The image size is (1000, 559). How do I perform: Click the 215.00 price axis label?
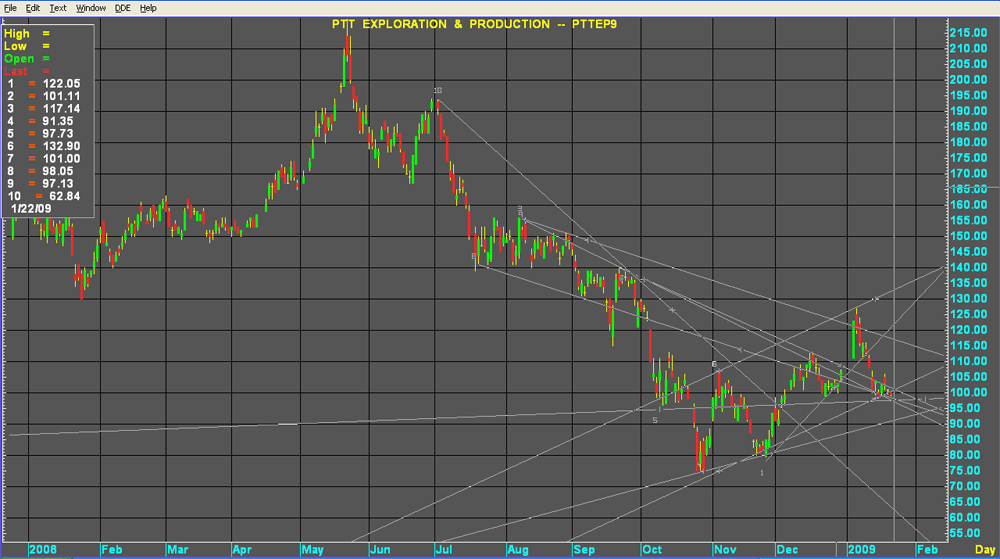968,33
